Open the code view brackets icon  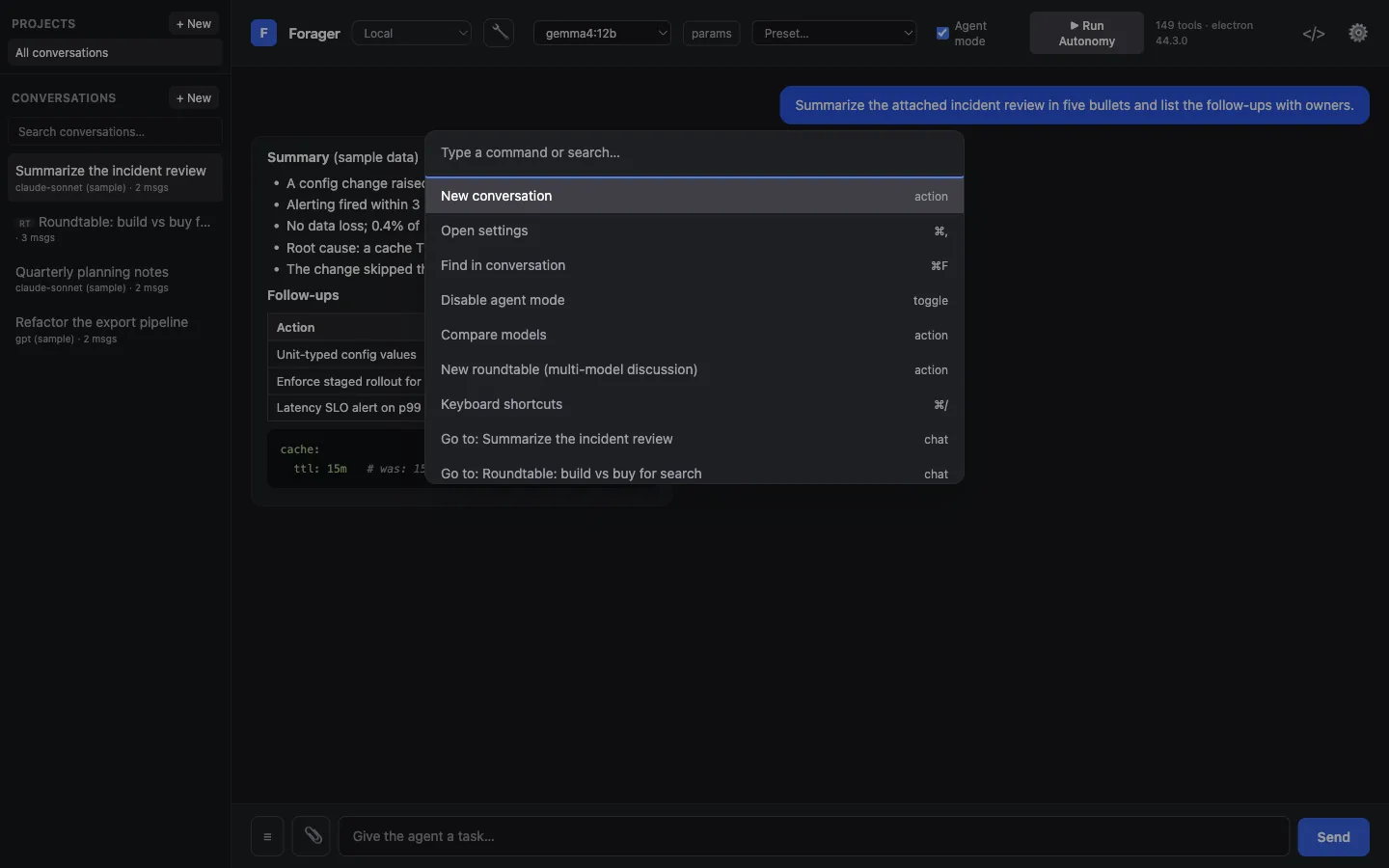click(1314, 34)
